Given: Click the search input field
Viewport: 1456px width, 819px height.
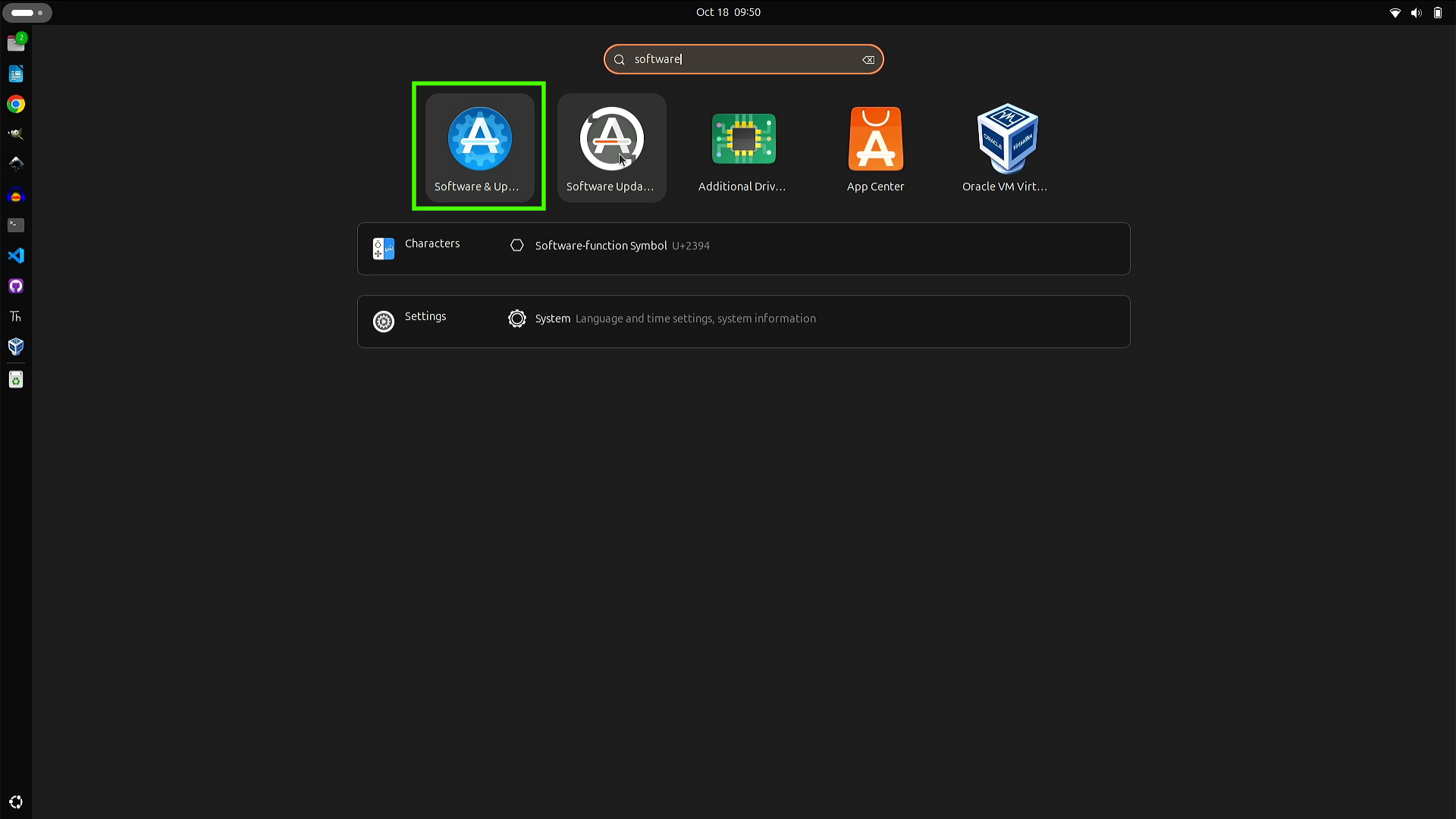Looking at the screenshot, I should pos(744,59).
